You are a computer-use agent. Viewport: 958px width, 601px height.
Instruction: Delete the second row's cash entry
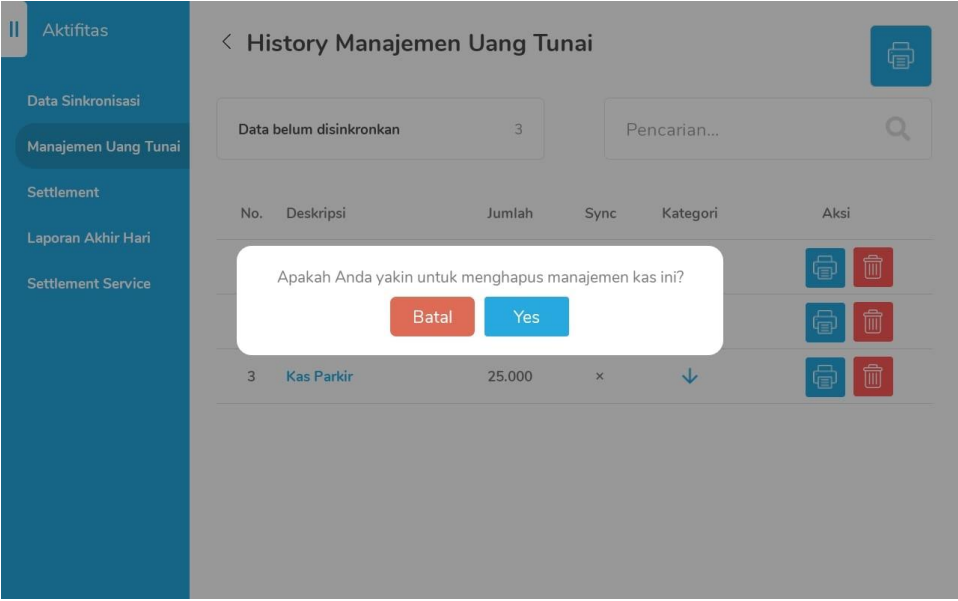(x=872, y=322)
